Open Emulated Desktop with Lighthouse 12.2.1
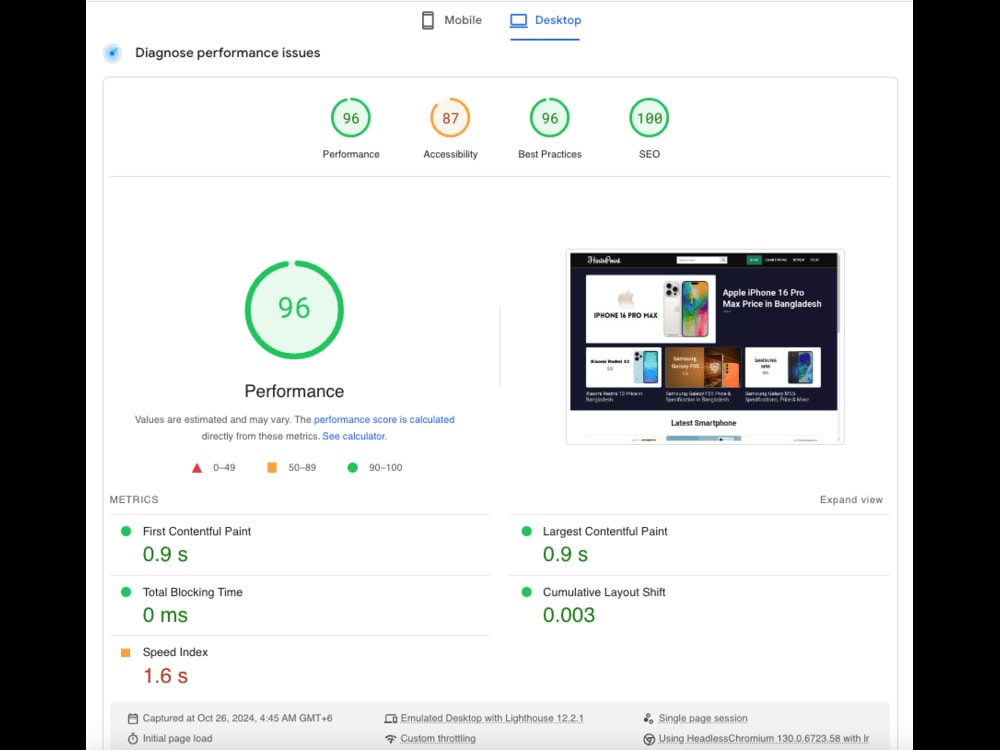This screenshot has height=750, width=1000. [x=492, y=718]
